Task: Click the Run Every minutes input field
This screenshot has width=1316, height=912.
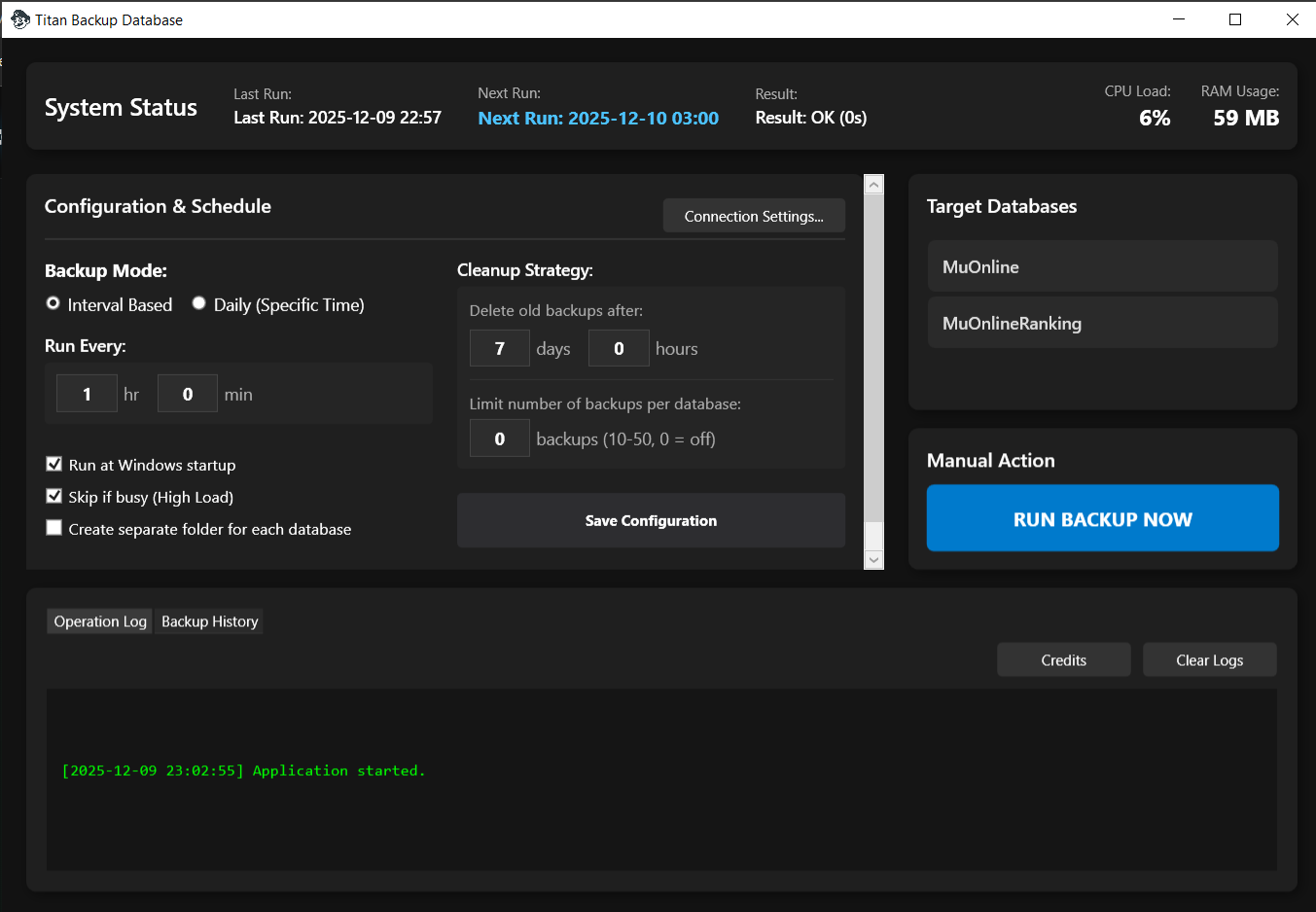Action: (188, 394)
